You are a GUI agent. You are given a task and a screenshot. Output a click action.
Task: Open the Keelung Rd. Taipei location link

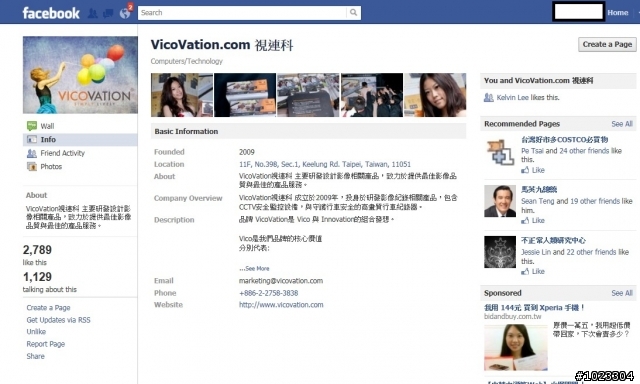[x=325, y=164]
